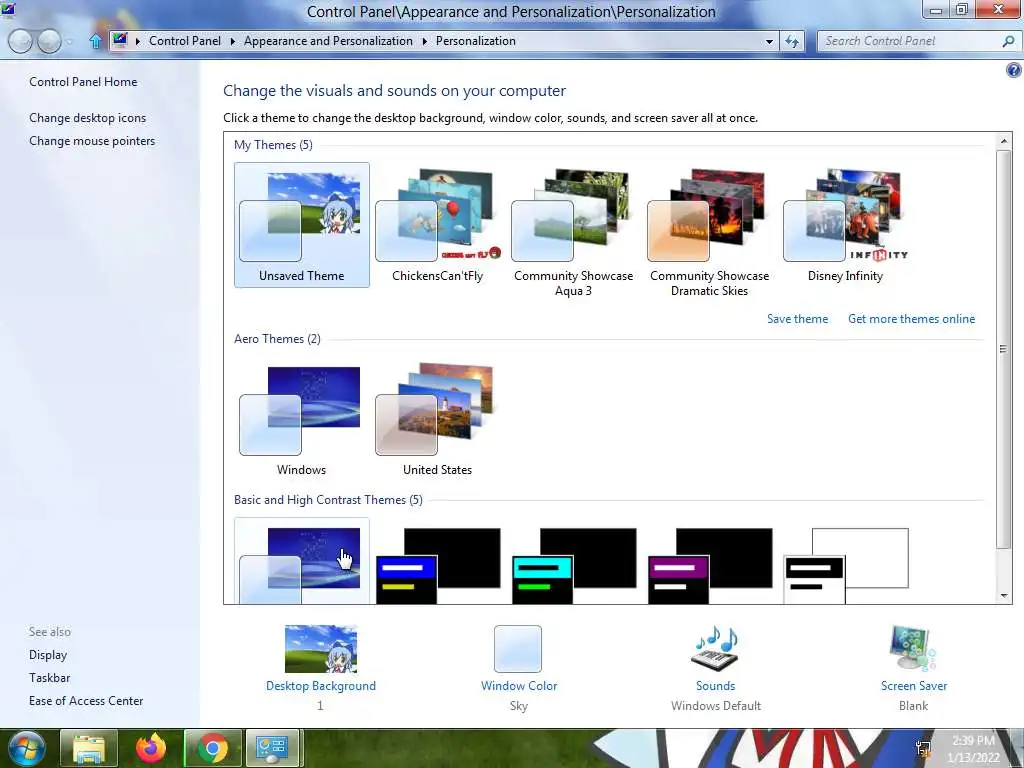
Task: Click Appearance and Personalization breadcrumb
Action: pyautogui.click(x=328, y=40)
